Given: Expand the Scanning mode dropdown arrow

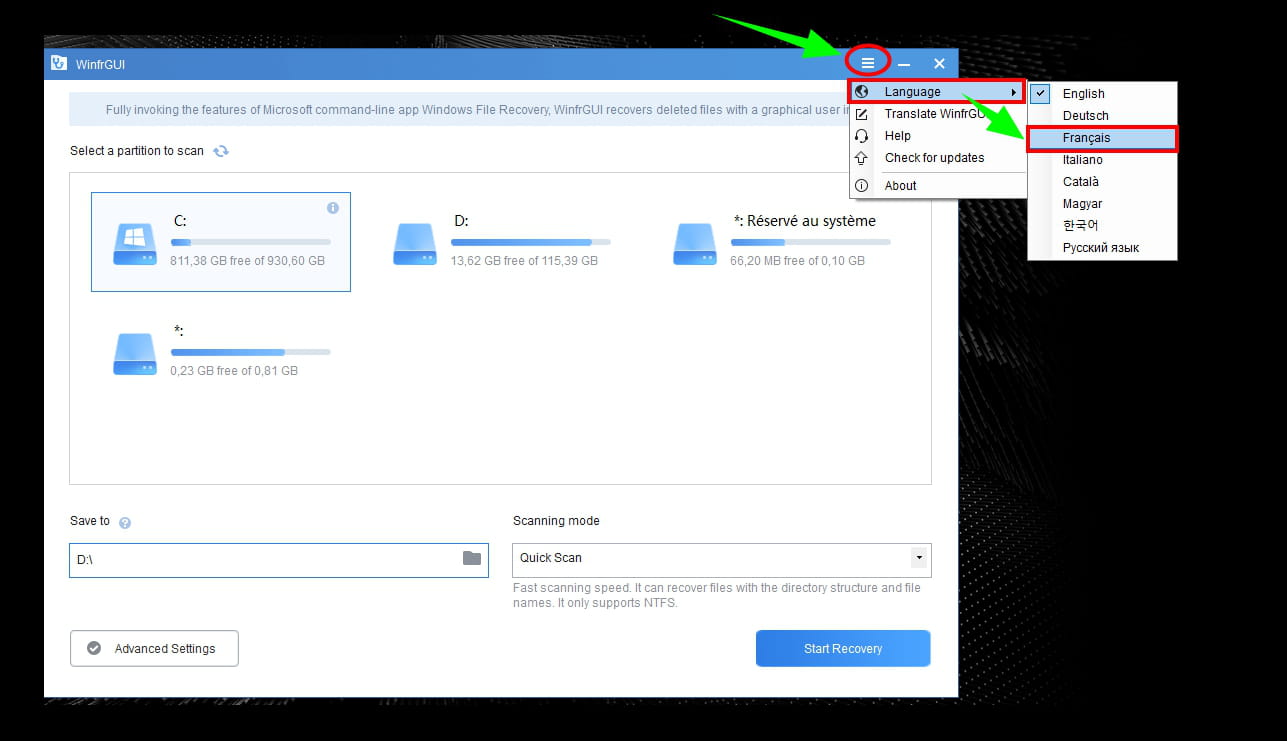Looking at the screenshot, I should pyautogui.click(x=918, y=558).
